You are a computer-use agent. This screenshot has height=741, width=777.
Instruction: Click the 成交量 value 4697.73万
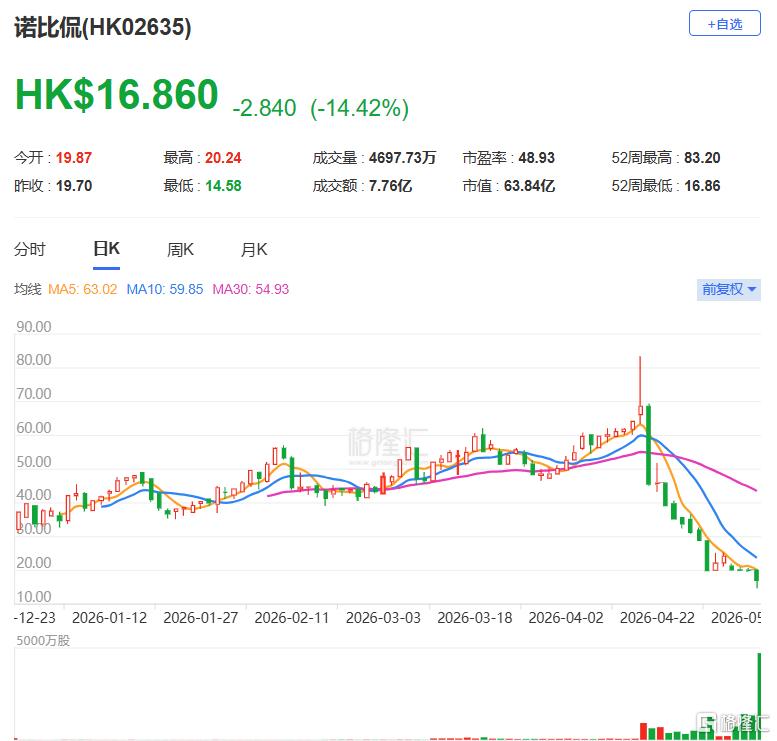click(402, 158)
